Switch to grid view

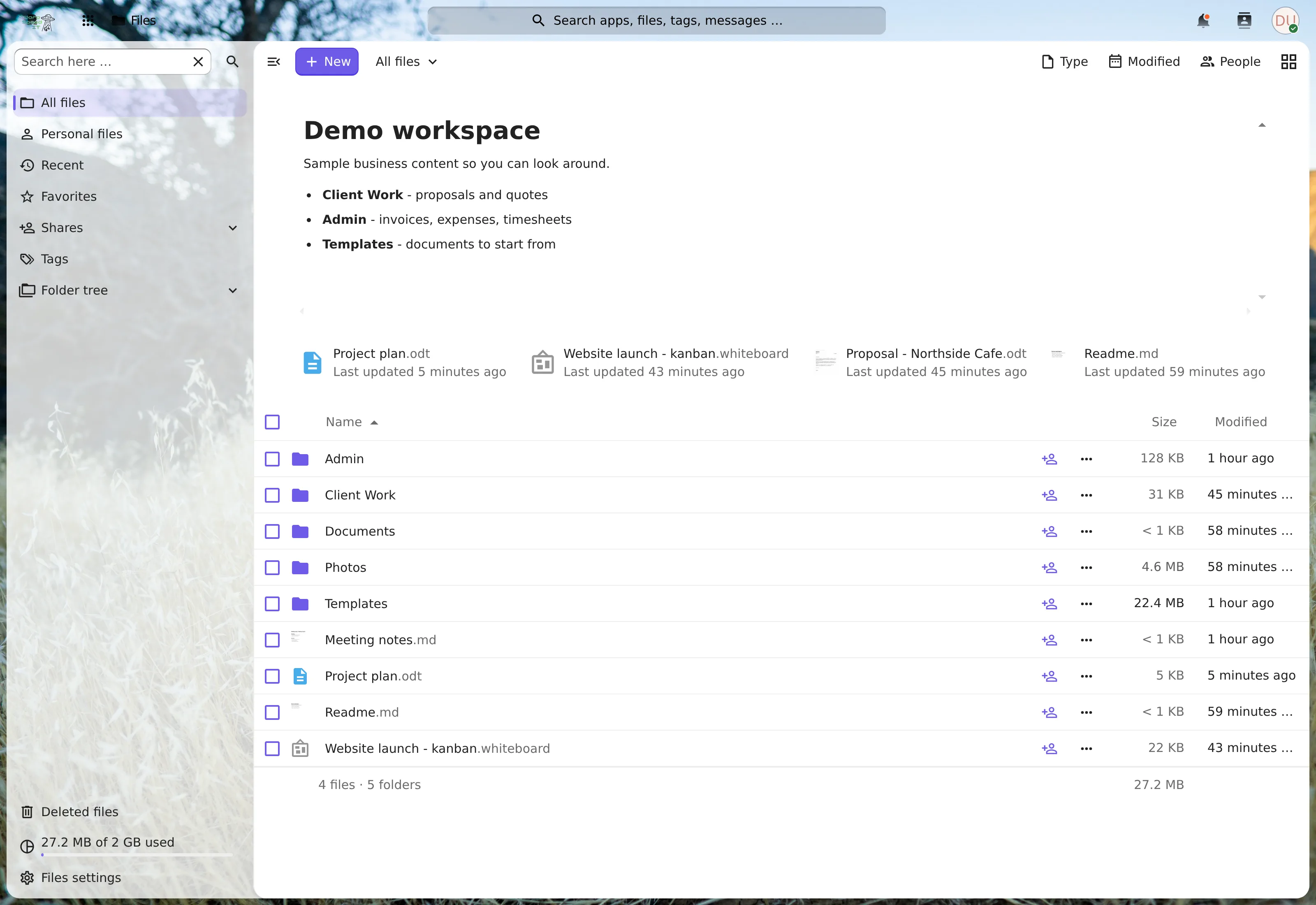(x=1288, y=61)
